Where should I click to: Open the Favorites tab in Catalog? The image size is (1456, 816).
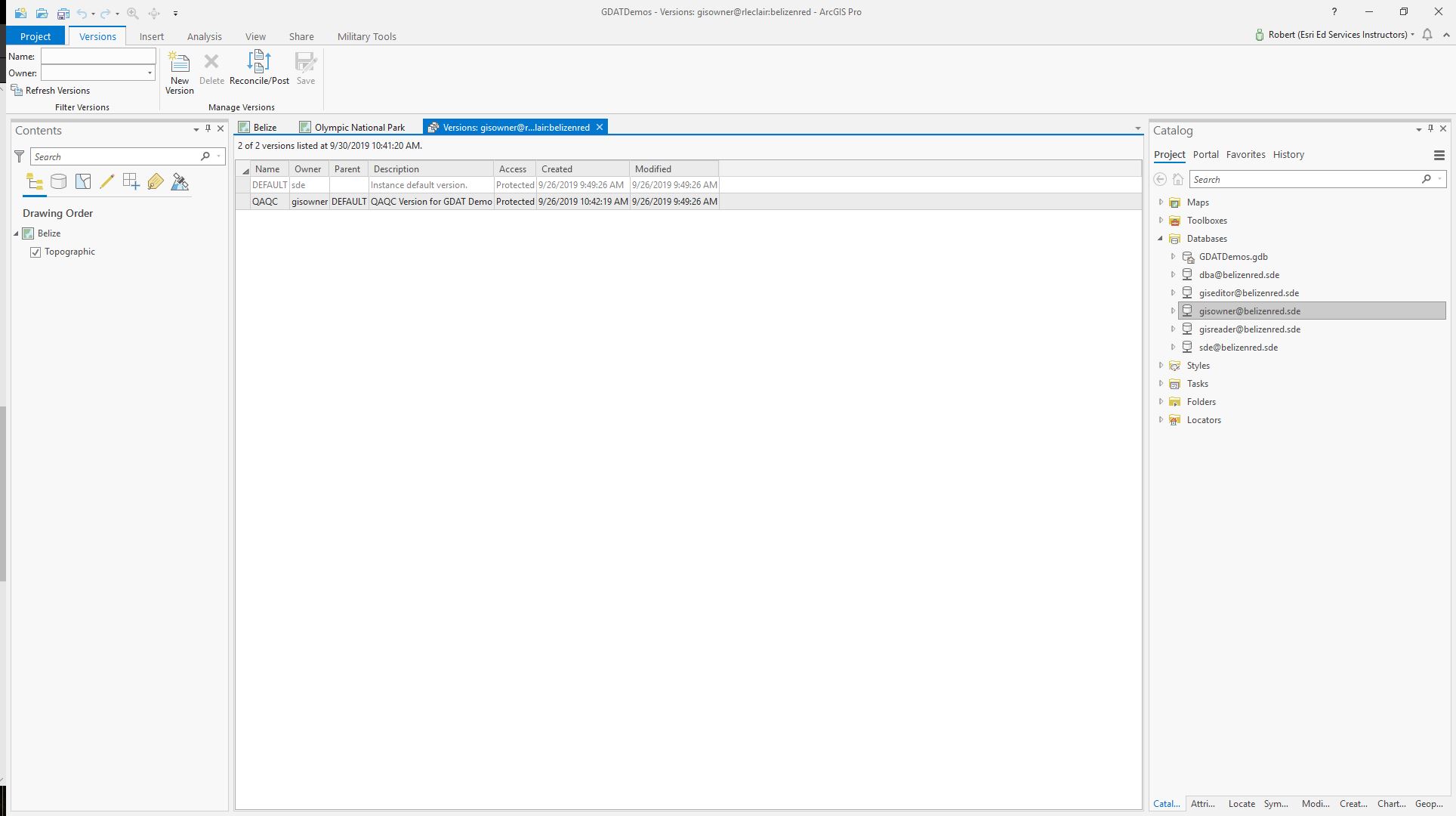point(1246,155)
